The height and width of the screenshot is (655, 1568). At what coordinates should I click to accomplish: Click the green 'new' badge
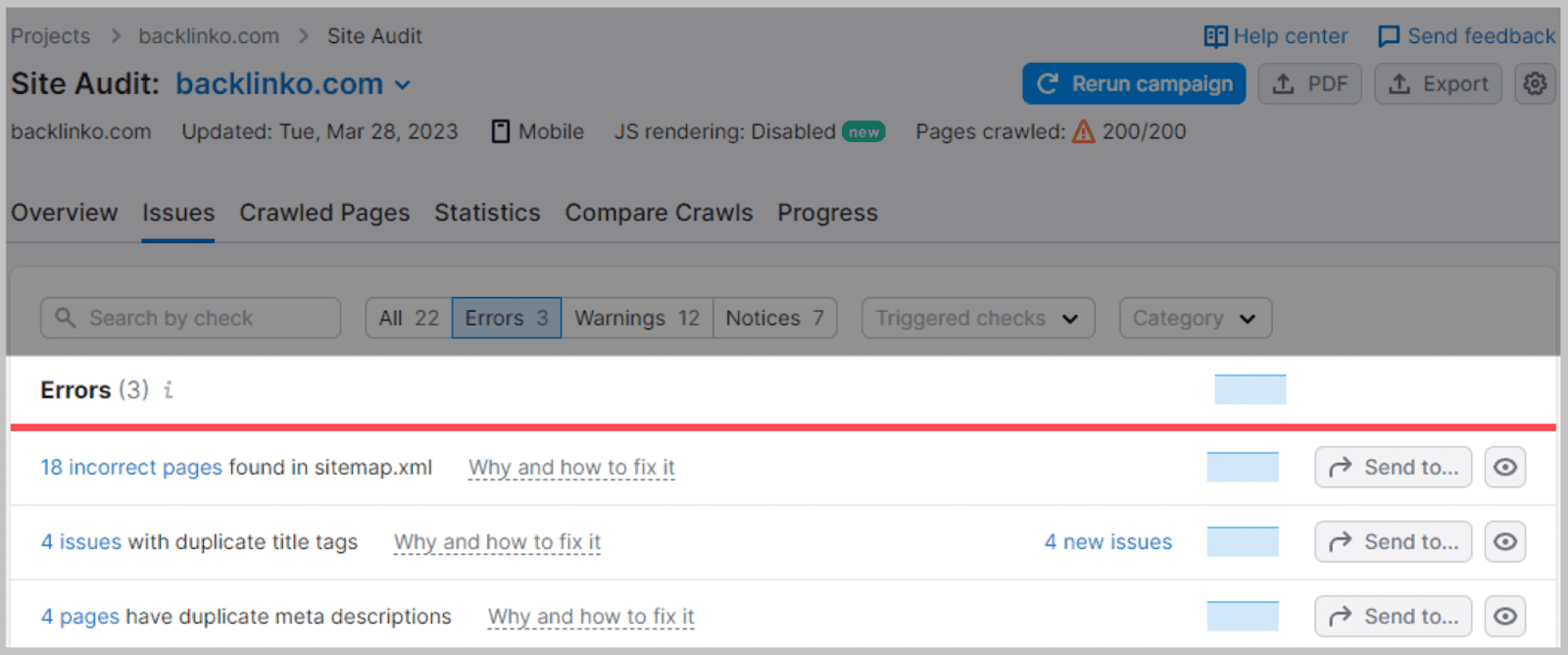click(x=863, y=131)
